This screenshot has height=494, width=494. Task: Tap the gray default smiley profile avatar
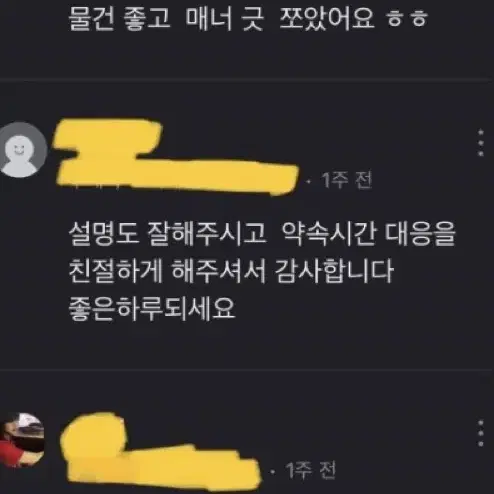[x=22, y=150]
